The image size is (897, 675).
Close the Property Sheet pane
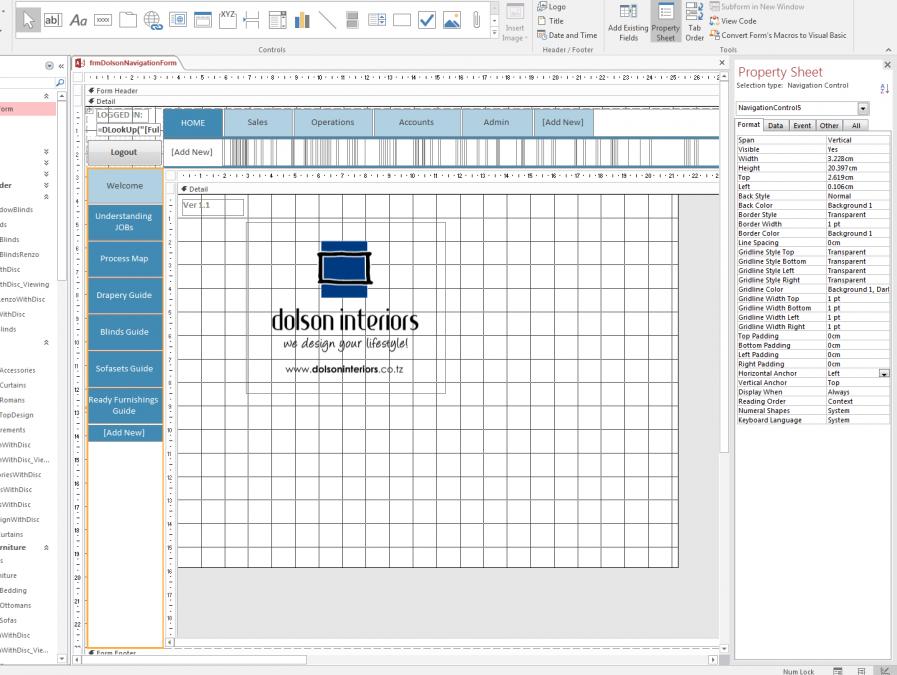pyautogui.click(x=887, y=65)
